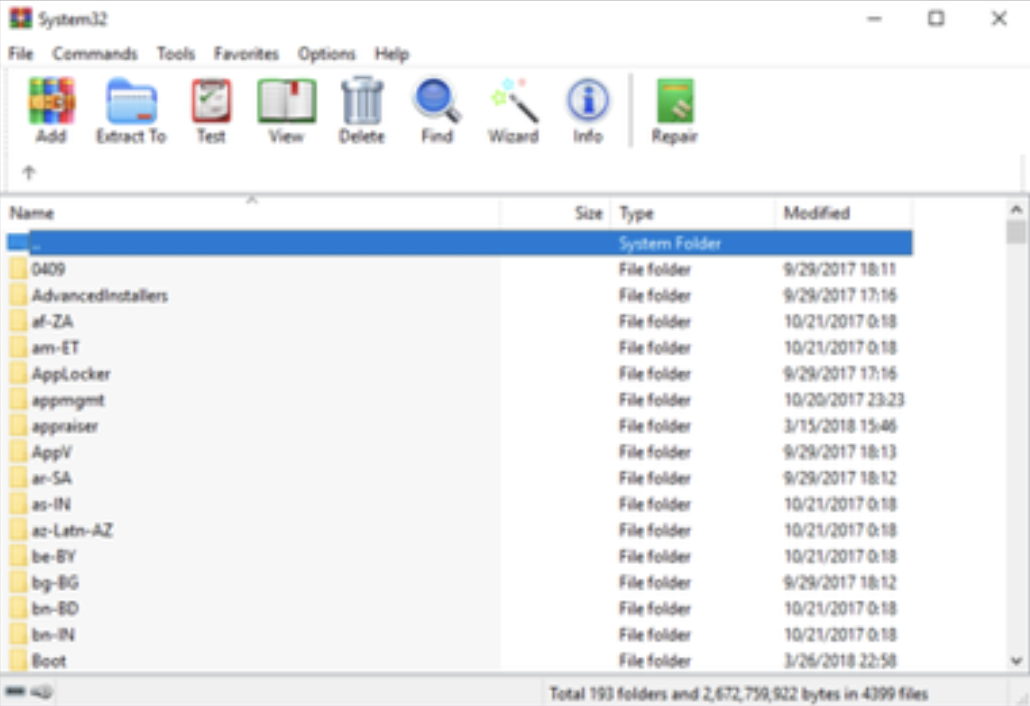Open the Commands menu

[95, 54]
